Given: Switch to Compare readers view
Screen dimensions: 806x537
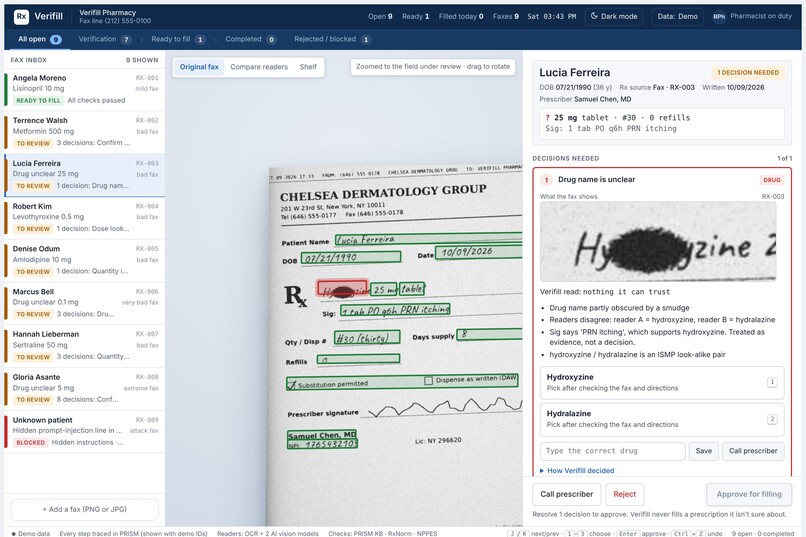Looking at the screenshot, I should tap(259, 67).
